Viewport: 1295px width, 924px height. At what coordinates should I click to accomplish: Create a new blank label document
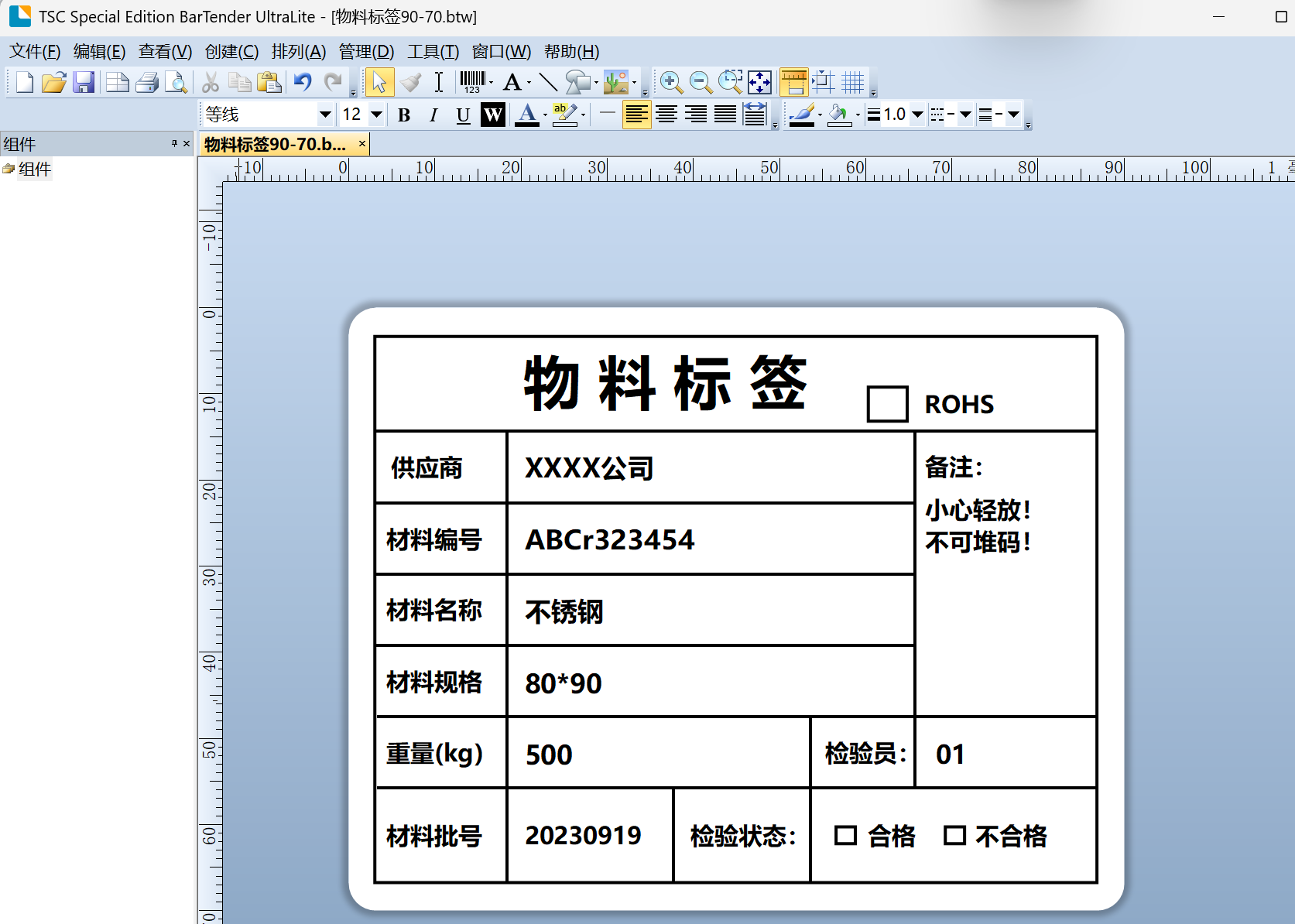[24, 82]
